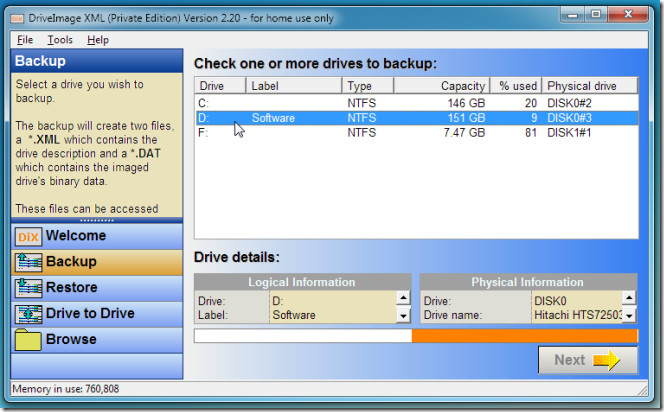Select the D: drive row
The height and width of the screenshot is (412, 664).
(417, 118)
